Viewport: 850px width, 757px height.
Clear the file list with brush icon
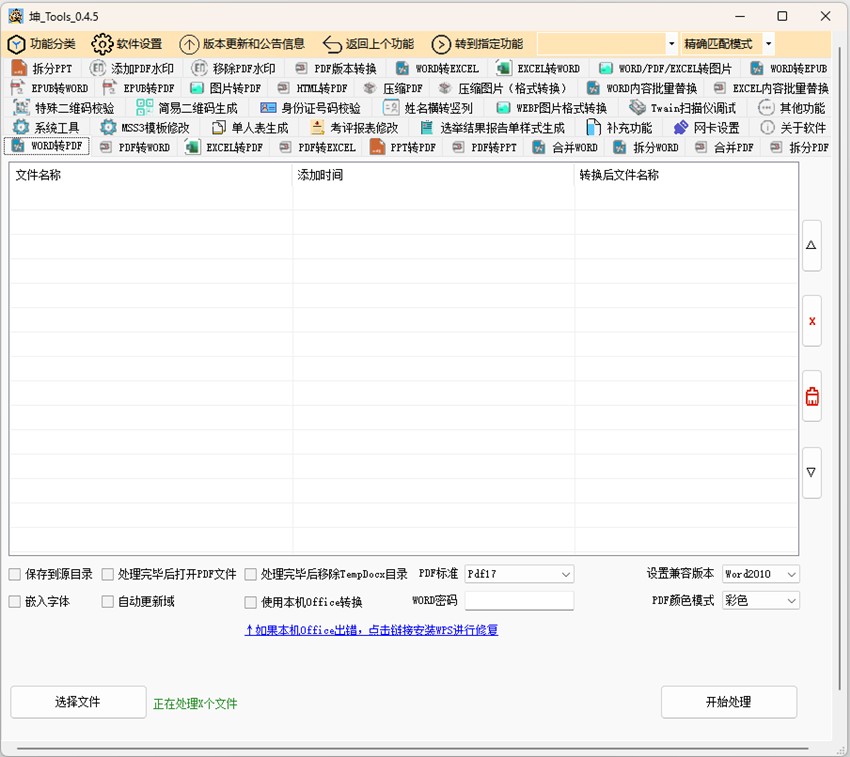(811, 395)
